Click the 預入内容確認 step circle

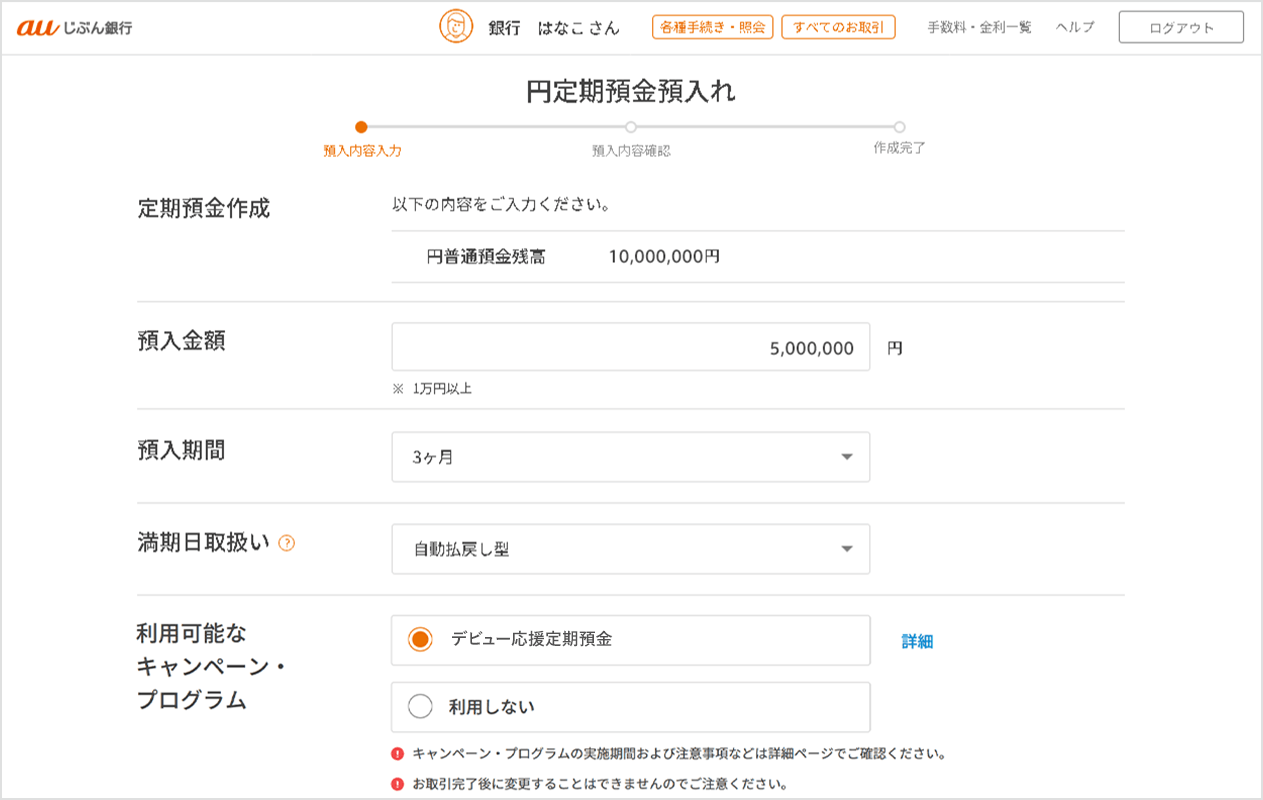(x=631, y=127)
